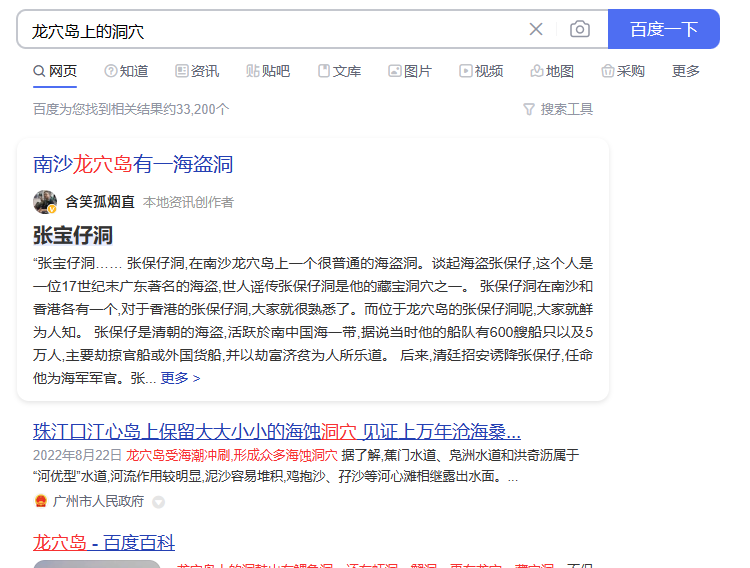The image size is (750, 568).
Task: Click the shopping bag icon in 采购 tab
Action: coord(607,71)
